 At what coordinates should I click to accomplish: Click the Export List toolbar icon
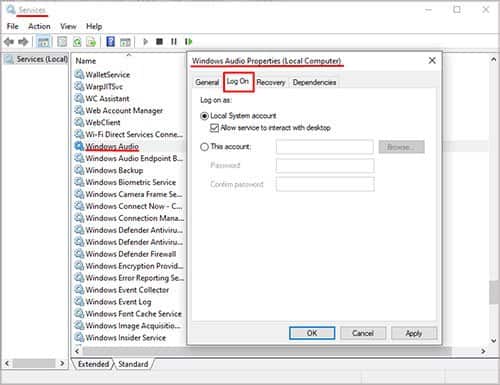91,42
